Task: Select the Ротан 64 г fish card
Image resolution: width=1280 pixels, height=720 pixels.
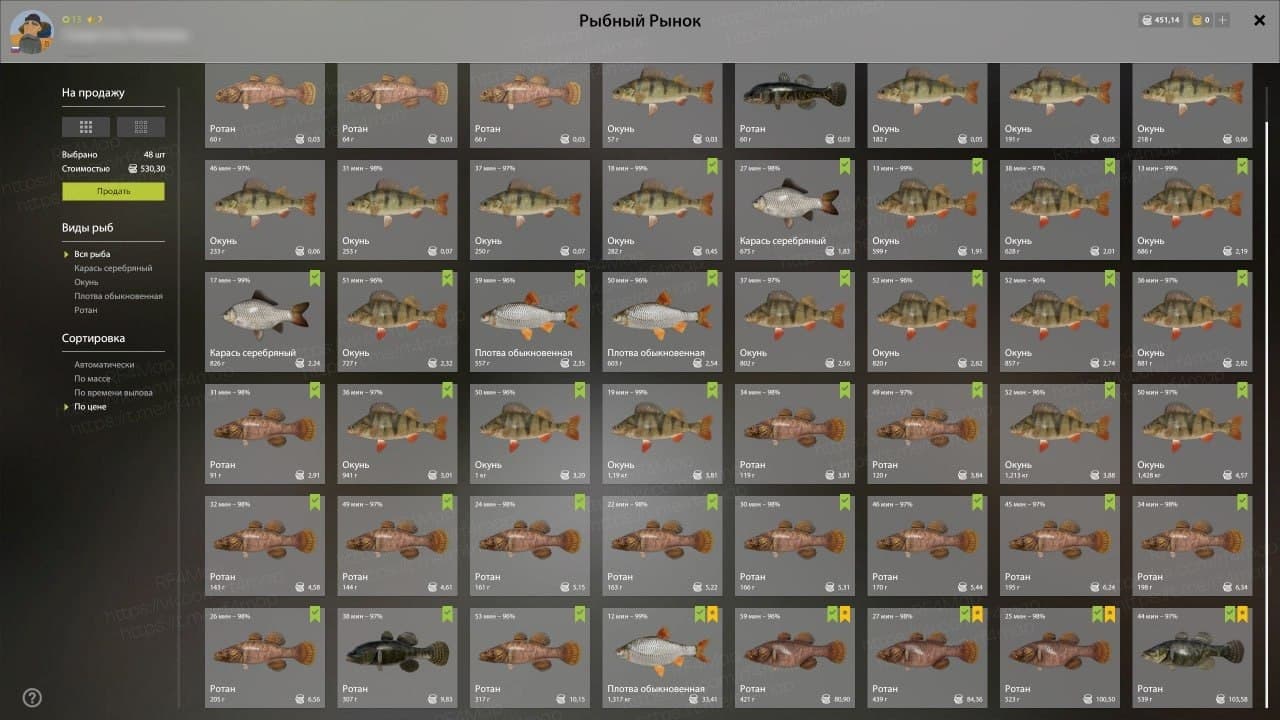Action: [397, 105]
